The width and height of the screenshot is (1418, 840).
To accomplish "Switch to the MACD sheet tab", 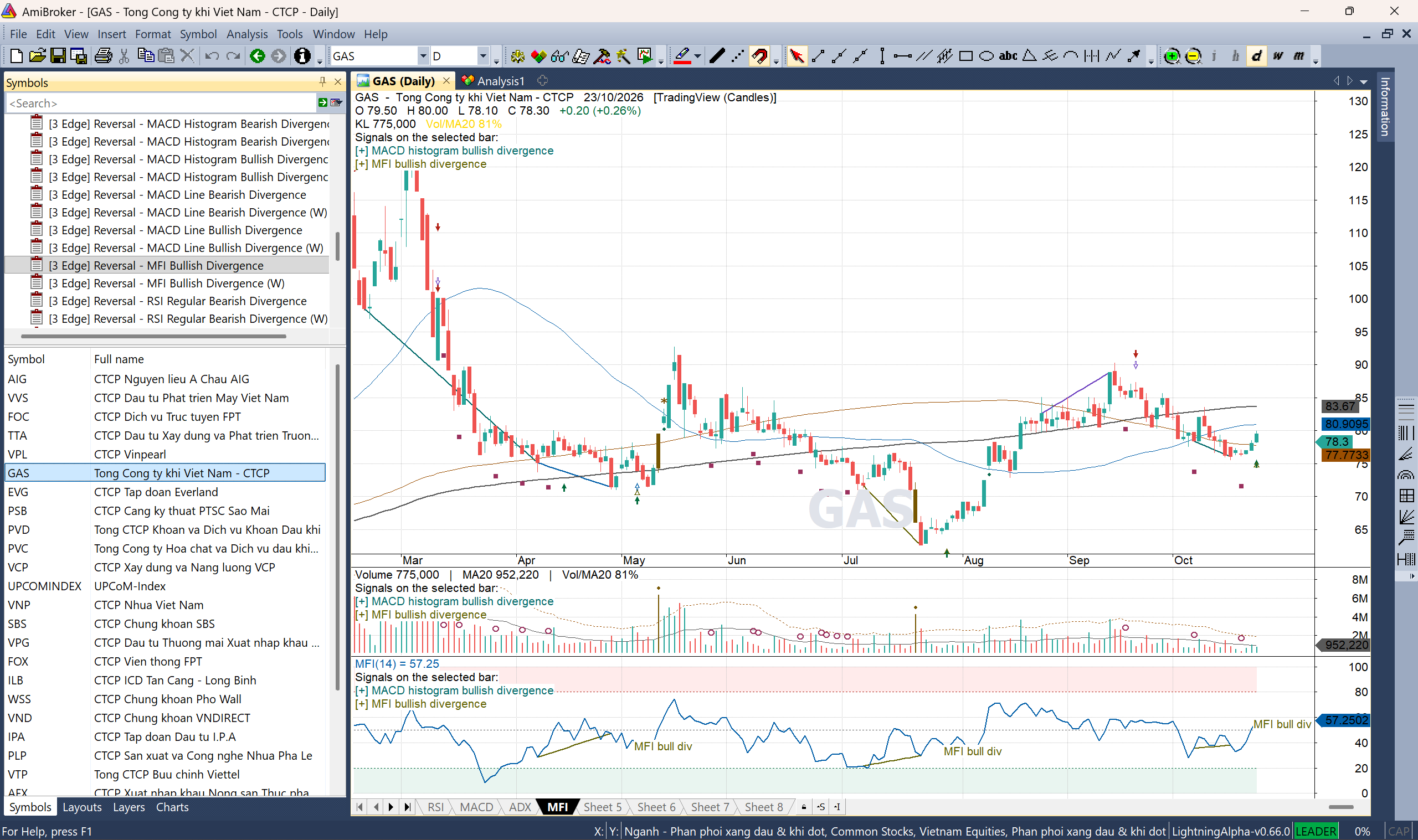I will [476, 807].
